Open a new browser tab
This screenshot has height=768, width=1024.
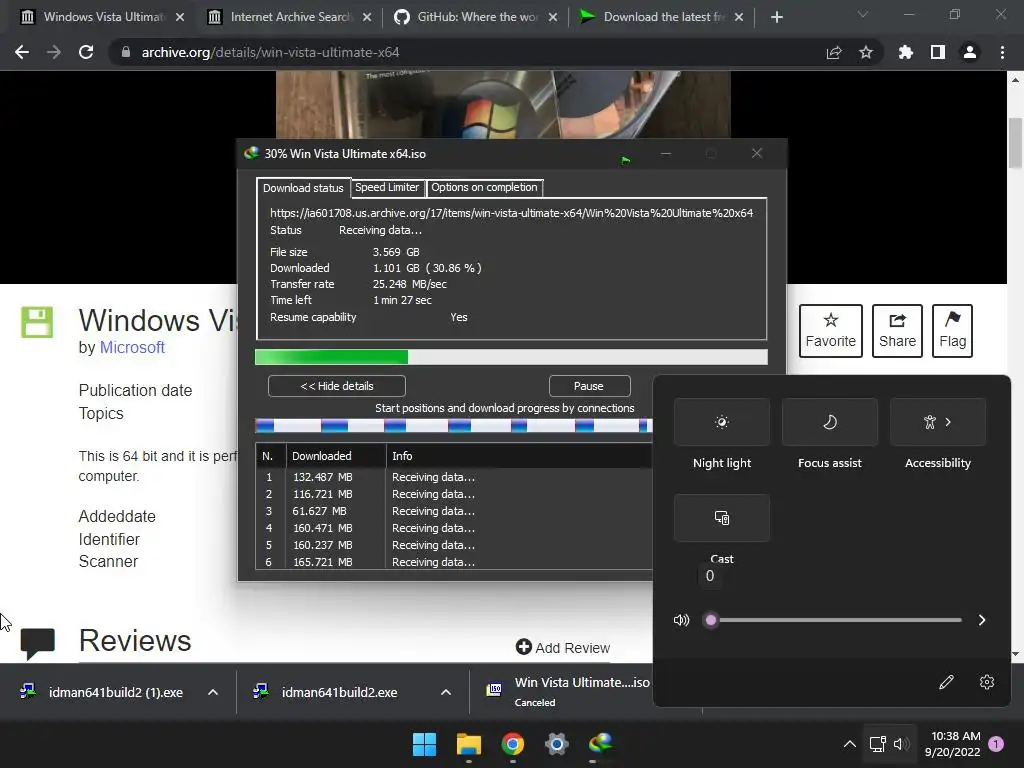coord(776,17)
